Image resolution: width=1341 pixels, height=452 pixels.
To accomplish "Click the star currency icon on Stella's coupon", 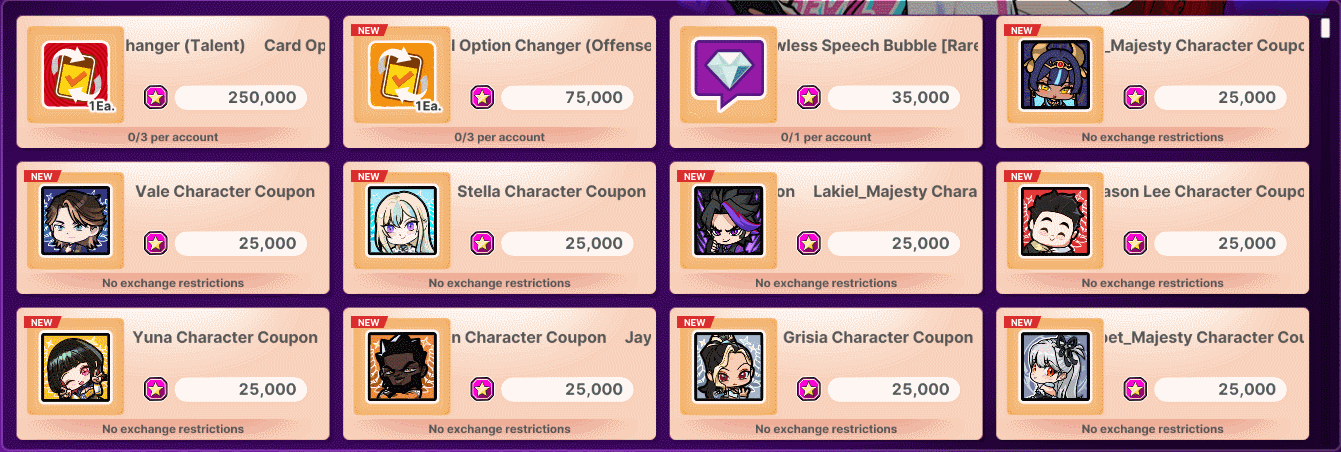I will [x=482, y=243].
